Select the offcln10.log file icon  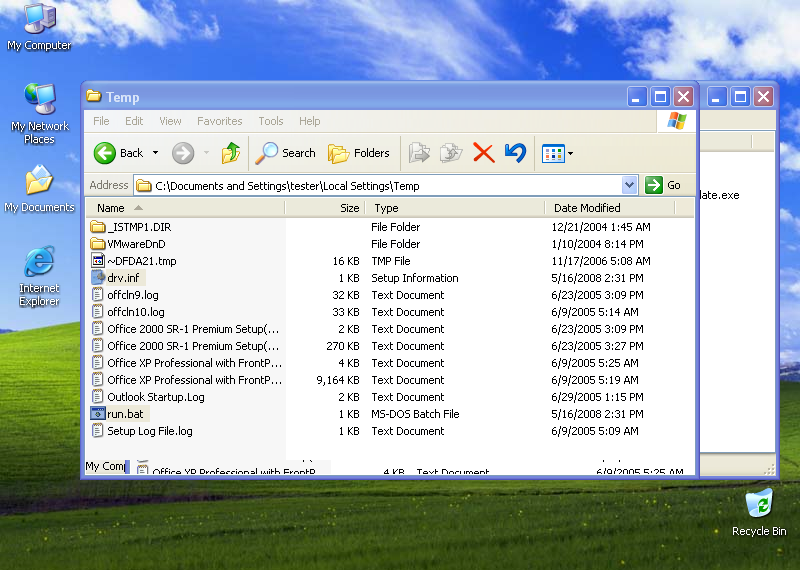97,311
